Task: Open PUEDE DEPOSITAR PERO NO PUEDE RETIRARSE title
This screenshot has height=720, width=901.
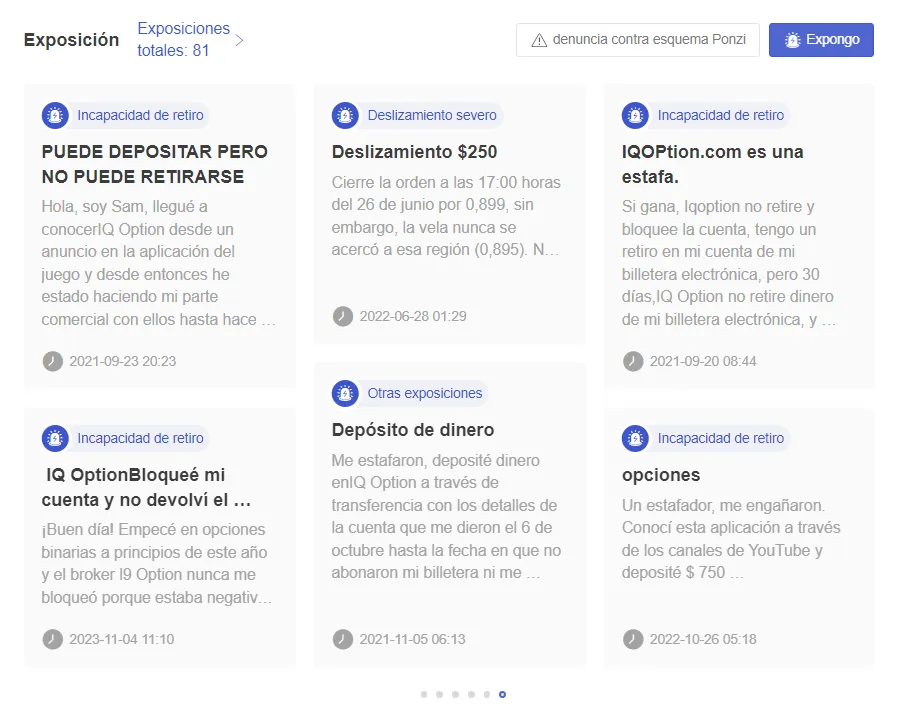Action: pyautogui.click(x=155, y=164)
